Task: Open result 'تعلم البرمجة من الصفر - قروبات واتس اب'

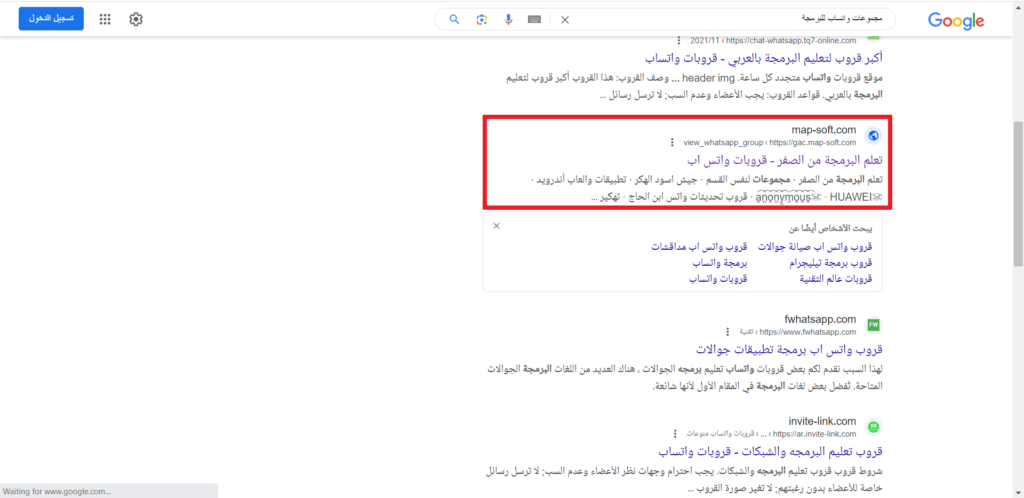Action: coord(784,160)
